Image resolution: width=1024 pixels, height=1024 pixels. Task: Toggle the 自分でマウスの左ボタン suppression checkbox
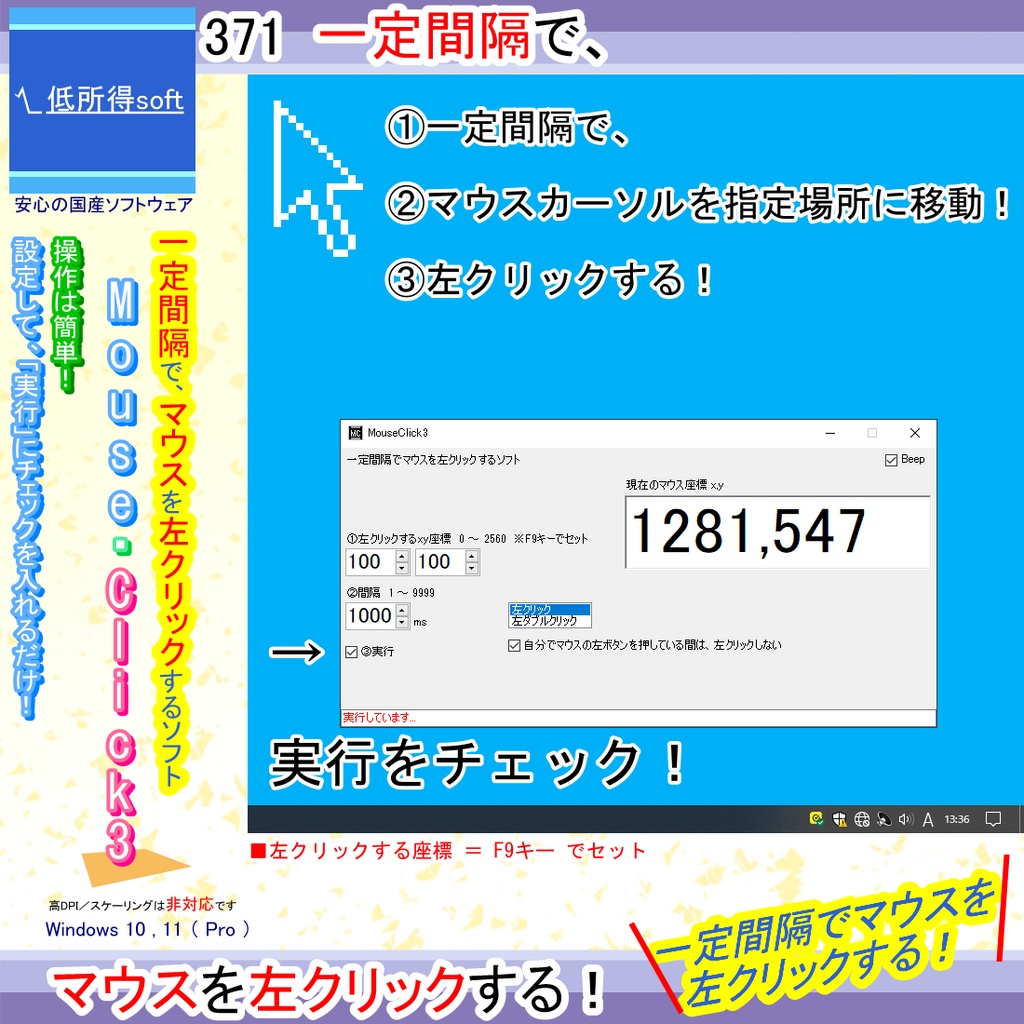tap(513, 646)
